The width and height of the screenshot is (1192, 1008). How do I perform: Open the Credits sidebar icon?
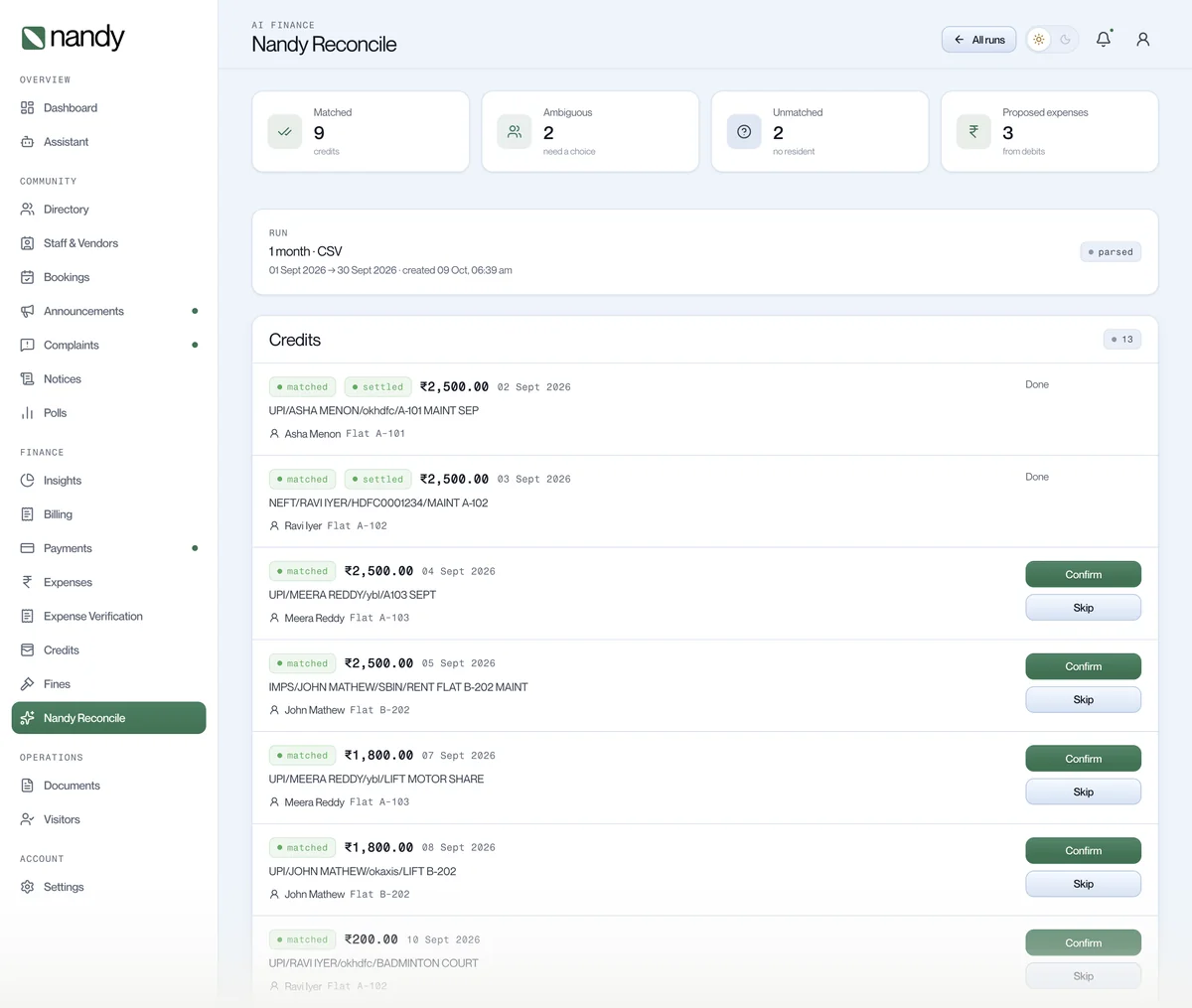pos(27,649)
